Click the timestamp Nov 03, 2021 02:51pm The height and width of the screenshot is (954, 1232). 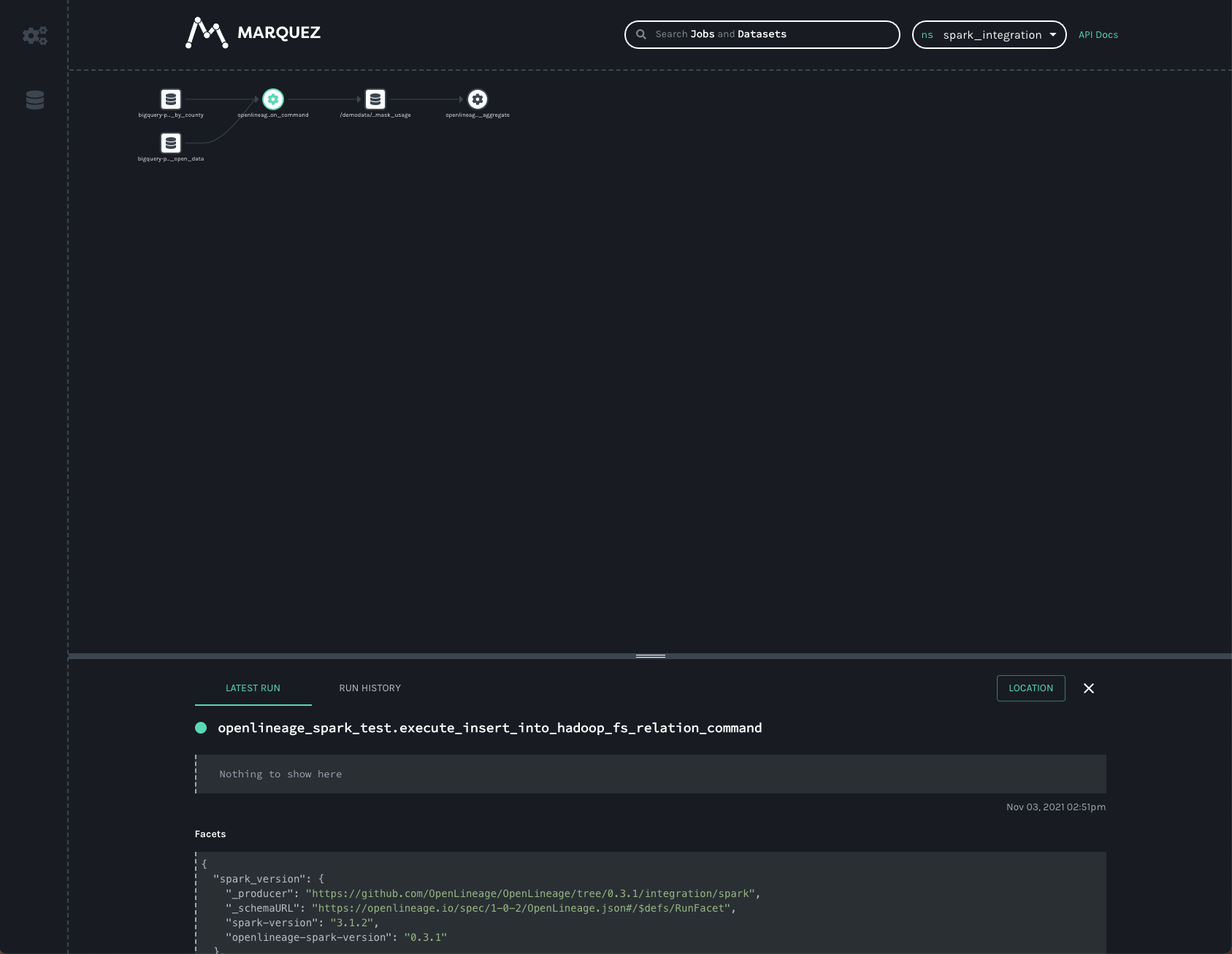click(x=1055, y=807)
